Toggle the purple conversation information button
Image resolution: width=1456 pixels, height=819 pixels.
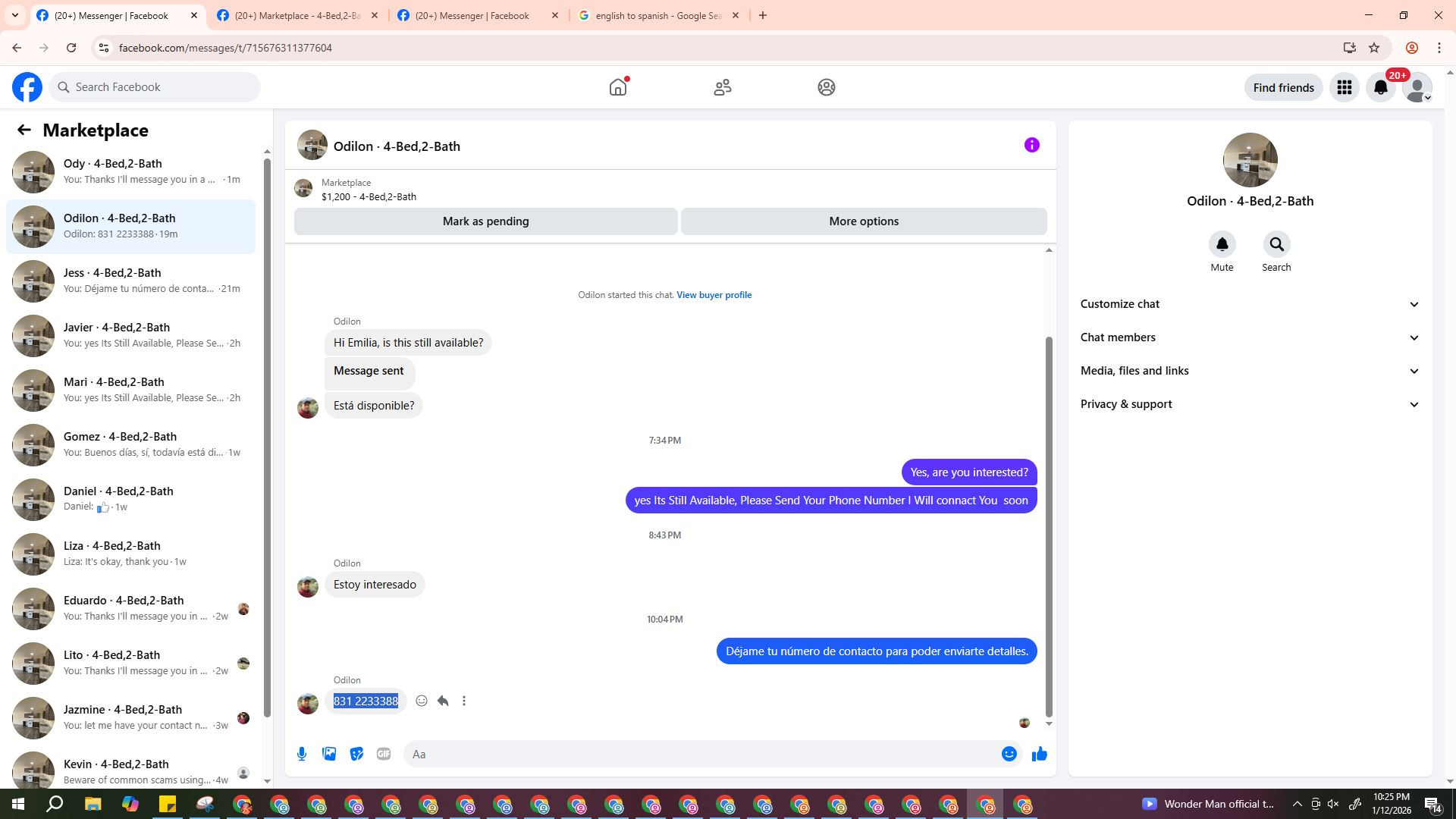click(x=1031, y=145)
